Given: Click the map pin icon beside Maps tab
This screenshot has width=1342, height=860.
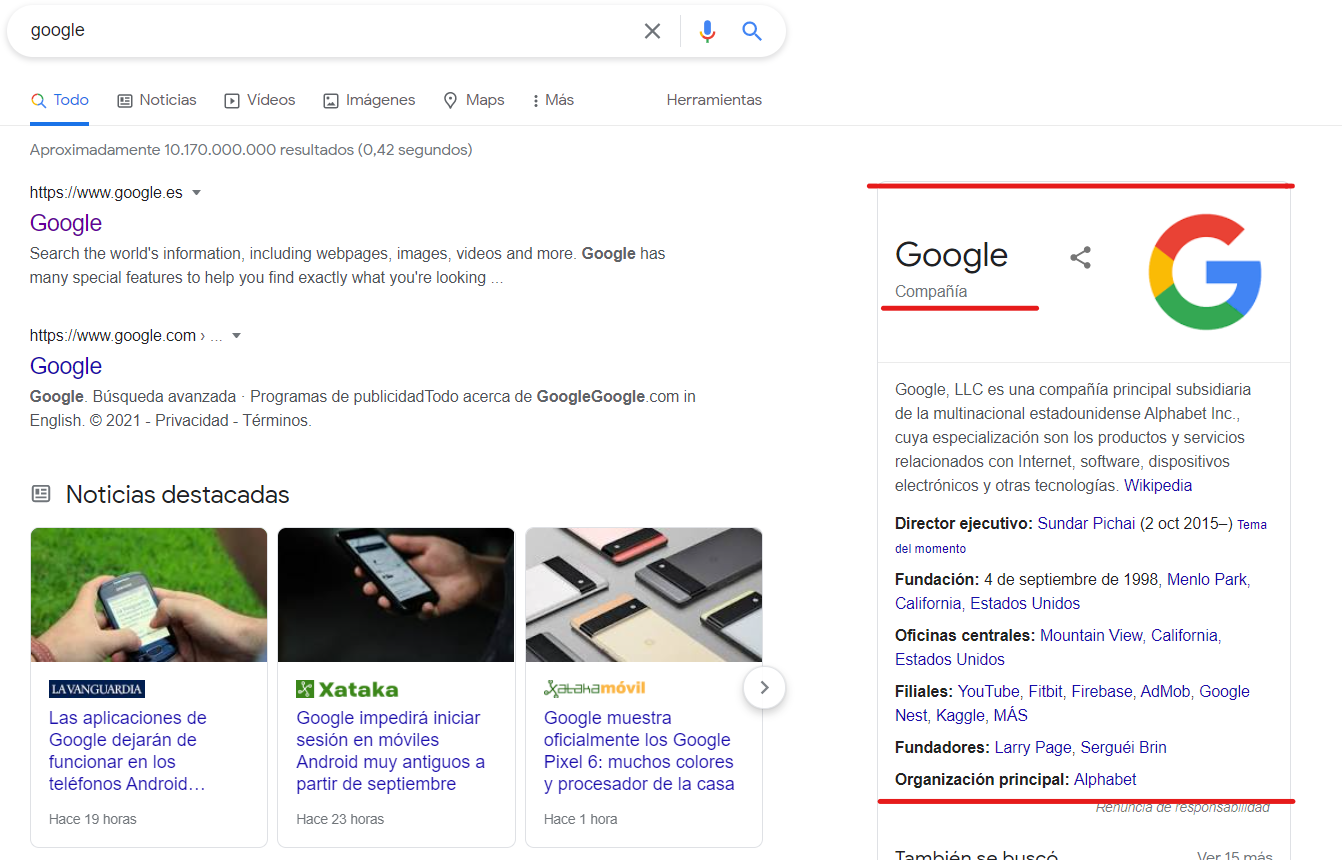Looking at the screenshot, I should pos(452,100).
